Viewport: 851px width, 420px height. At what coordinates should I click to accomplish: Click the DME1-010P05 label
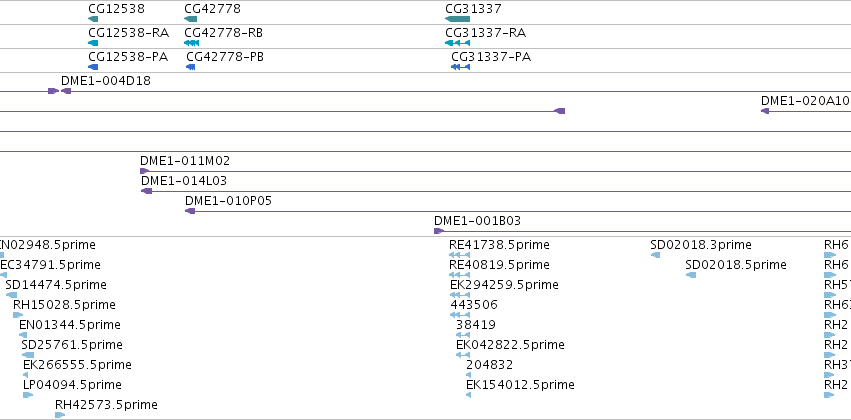(228, 201)
